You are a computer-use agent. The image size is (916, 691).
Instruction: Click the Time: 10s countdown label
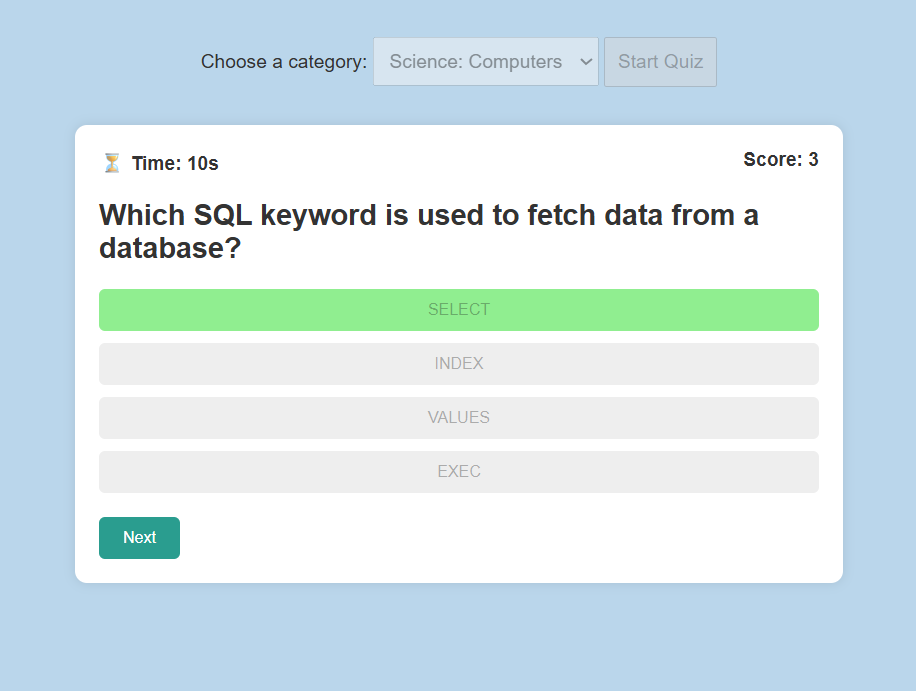[175, 164]
